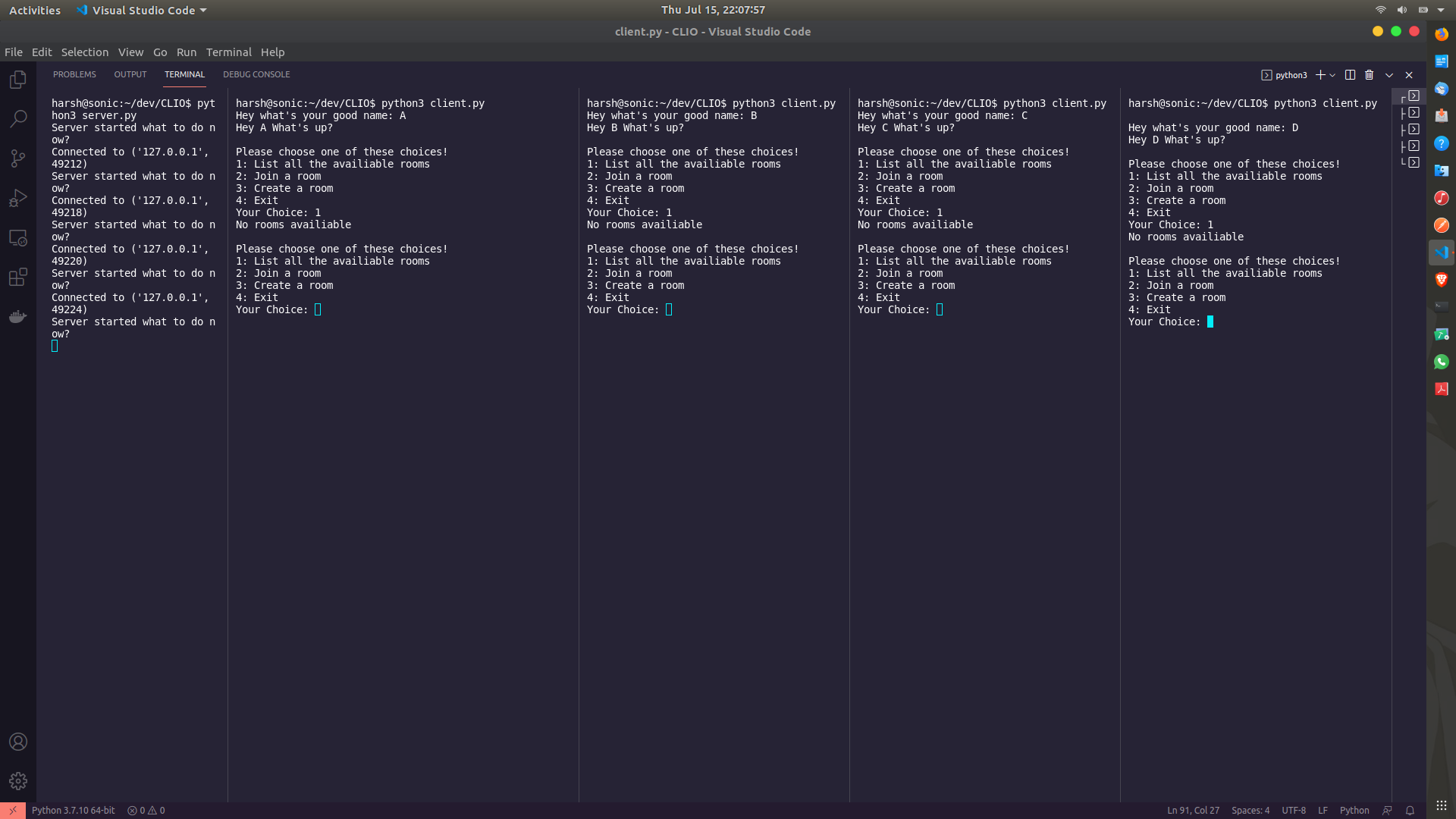Open WhatsApp from the dock
This screenshot has width=1456, height=819.
(x=1442, y=362)
